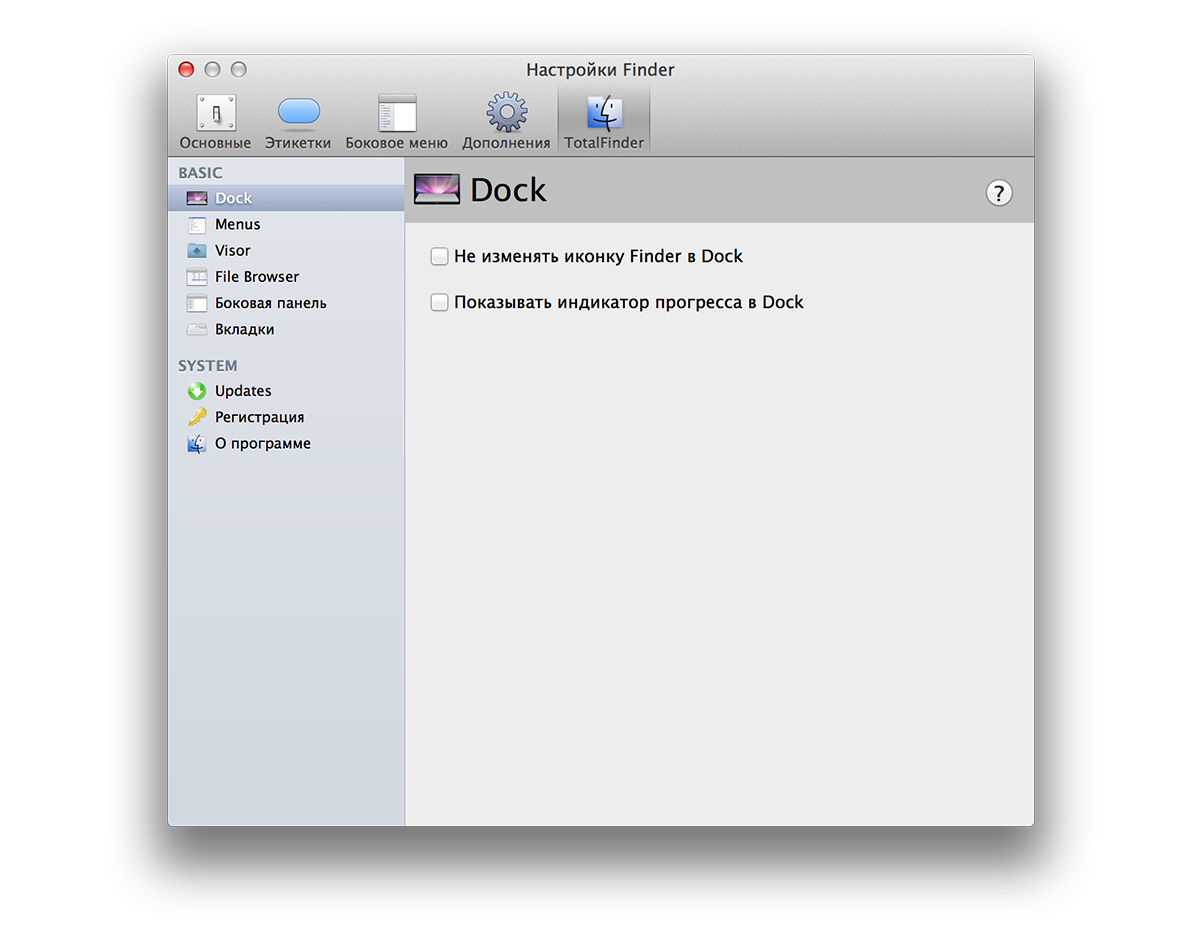
Task: Enable Не изменять иконку Finder в Dock
Action: (x=439, y=257)
